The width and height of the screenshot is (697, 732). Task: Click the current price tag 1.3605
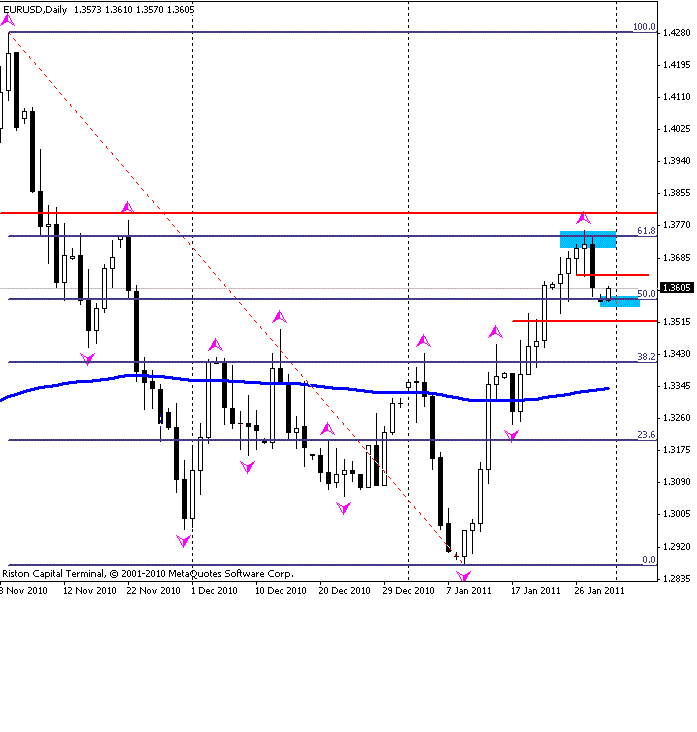(x=676, y=288)
